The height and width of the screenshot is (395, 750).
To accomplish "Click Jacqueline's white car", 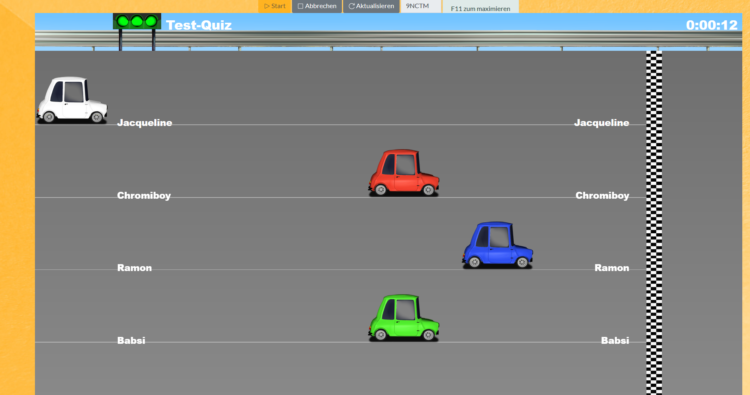I will pyautogui.click(x=72, y=99).
